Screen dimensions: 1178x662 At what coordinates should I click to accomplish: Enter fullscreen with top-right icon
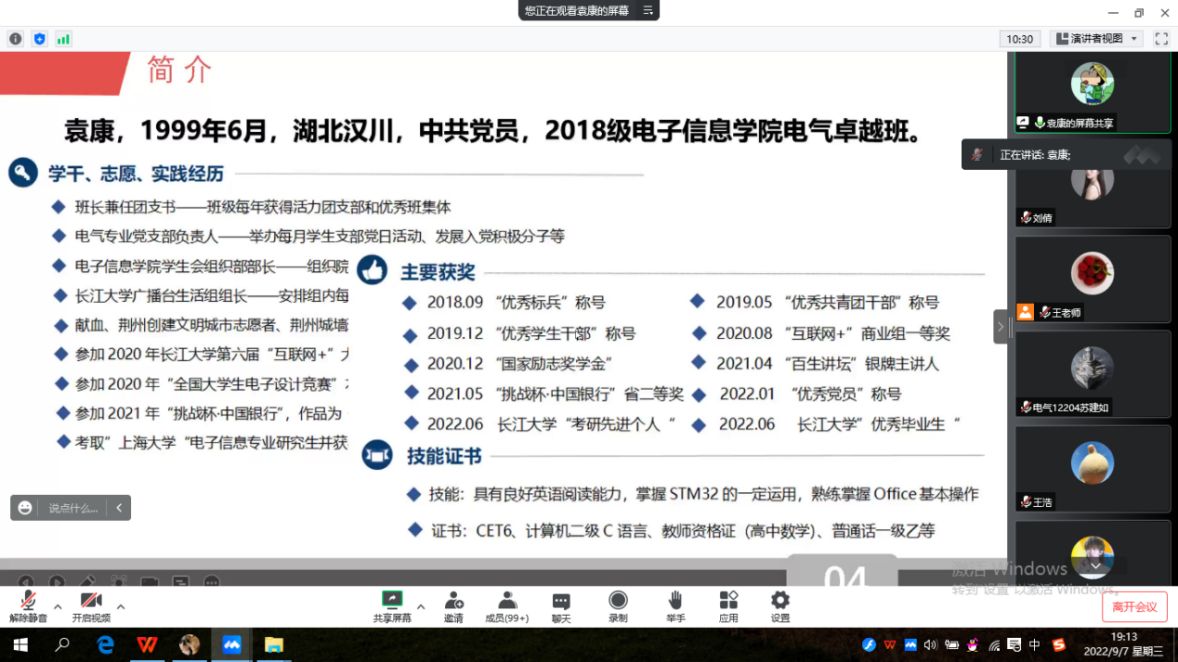coord(1161,39)
